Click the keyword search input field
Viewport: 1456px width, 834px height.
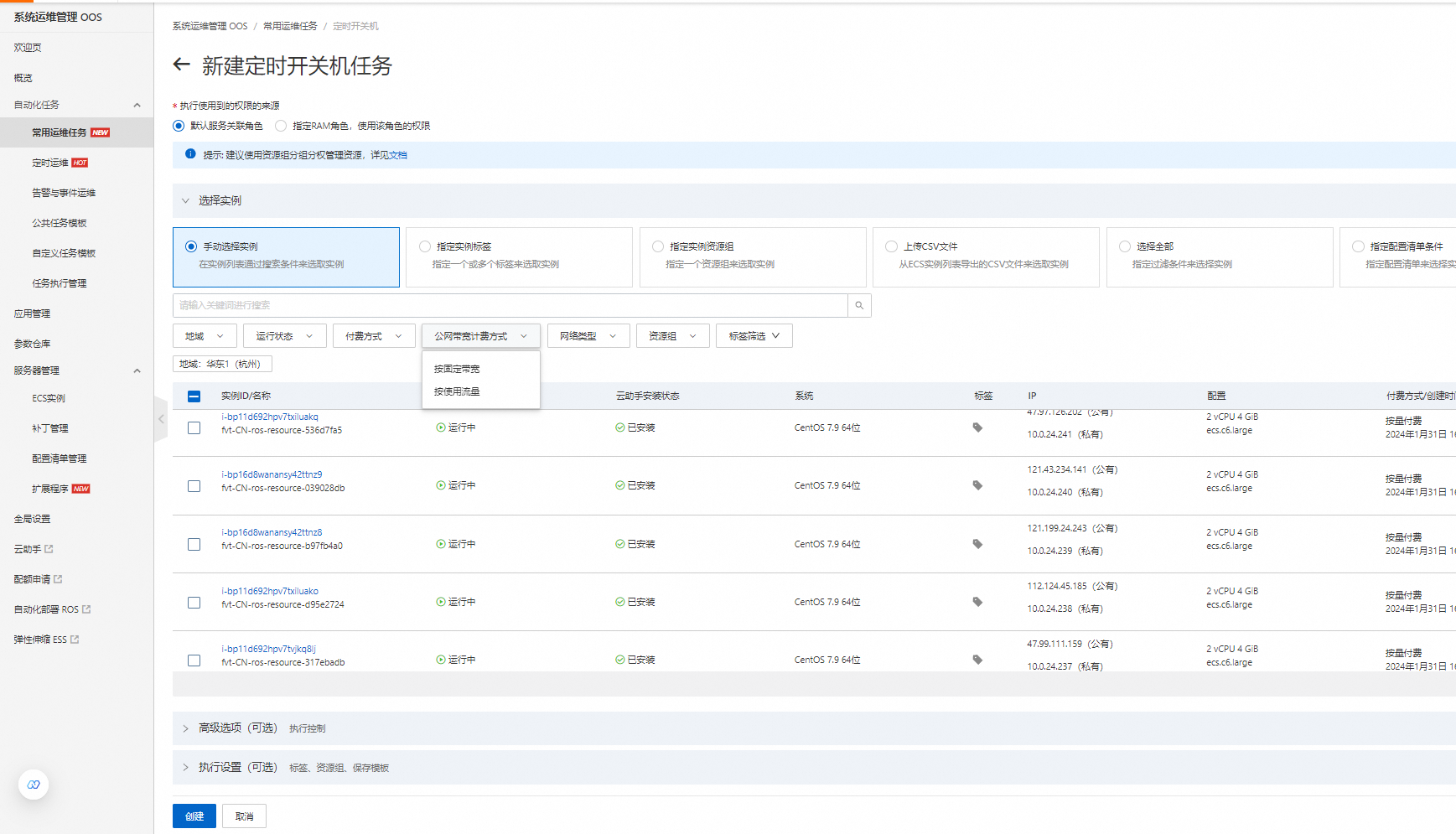[x=510, y=305]
